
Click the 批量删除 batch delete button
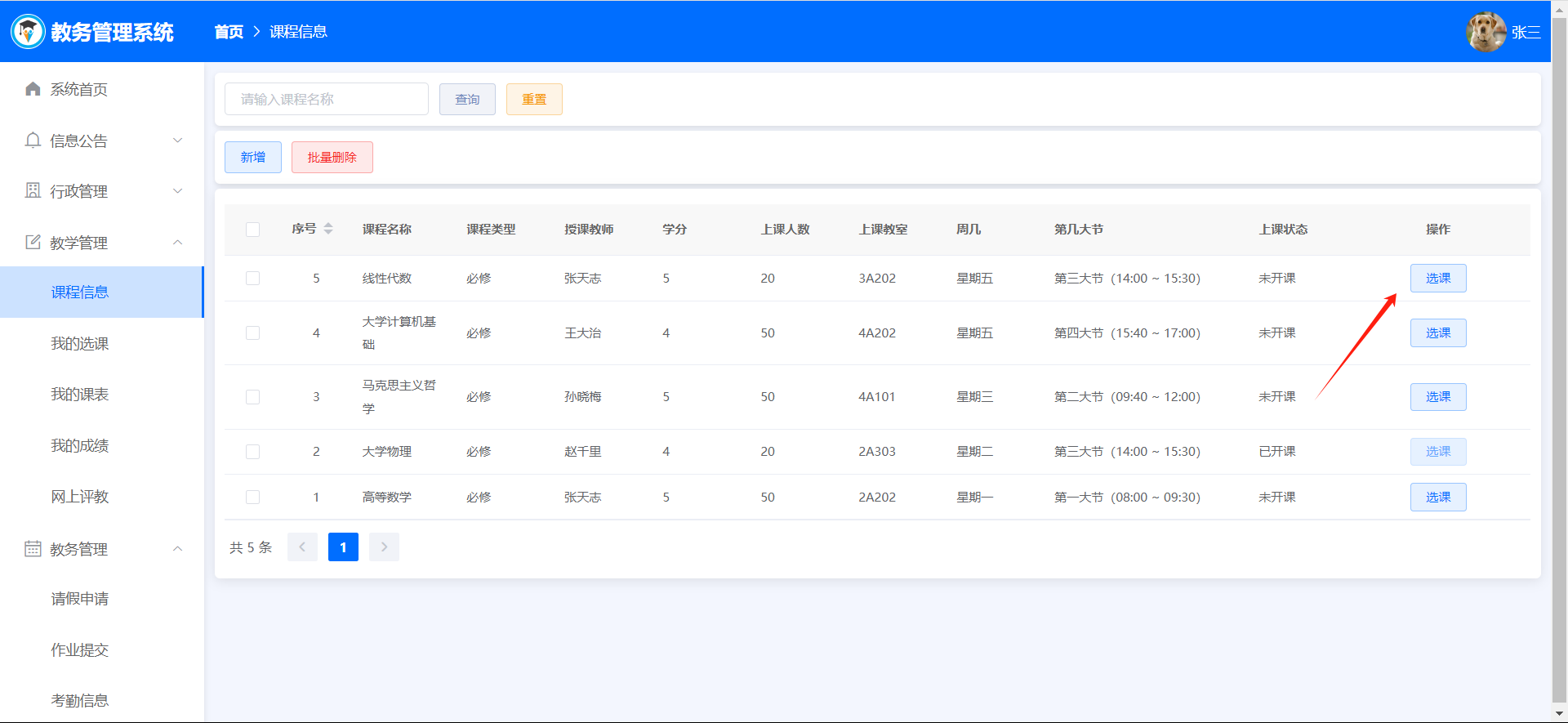coord(332,157)
